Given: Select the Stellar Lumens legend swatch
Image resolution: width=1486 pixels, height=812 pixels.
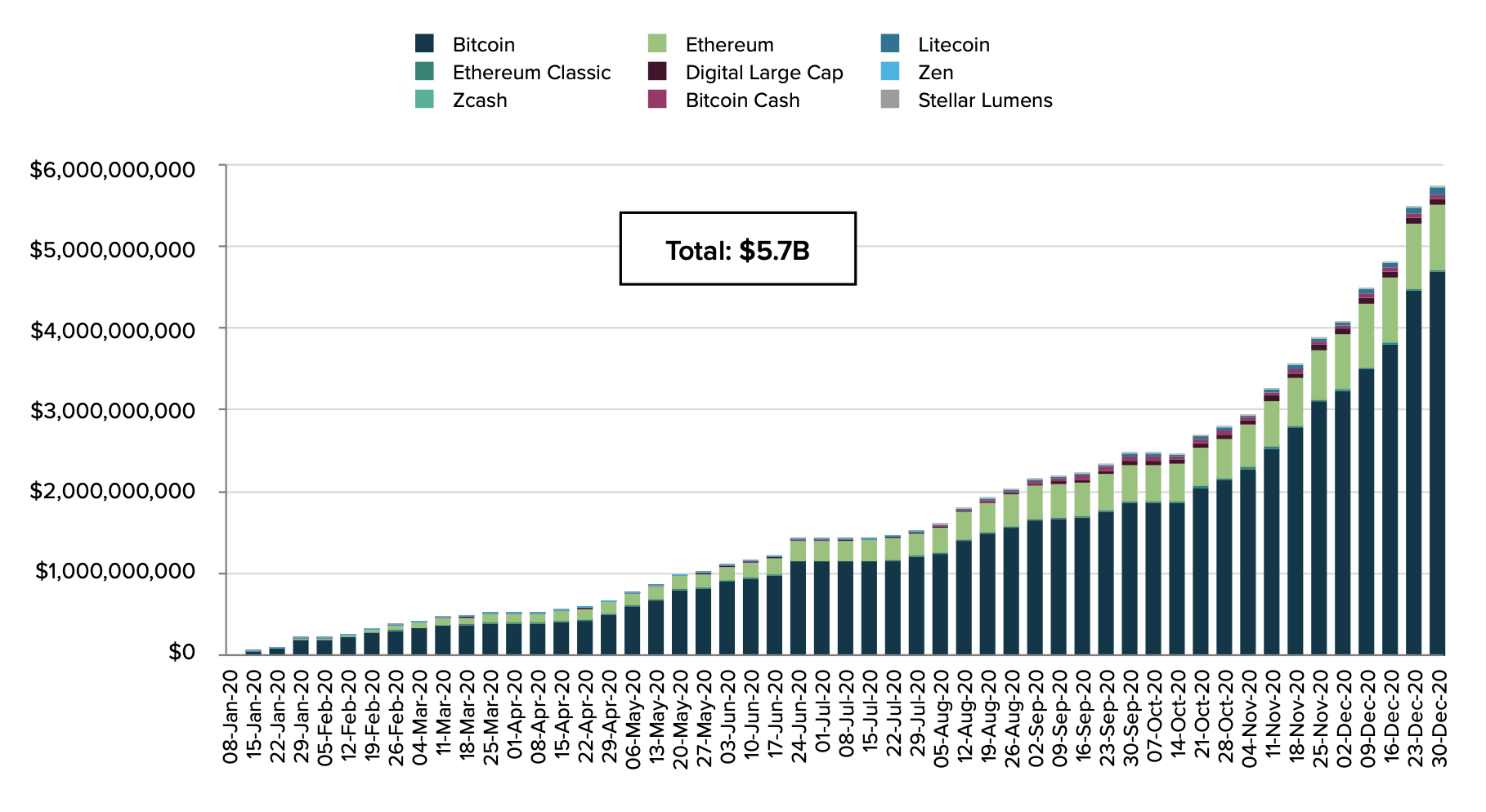Looking at the screenshot, I should 890,99.
